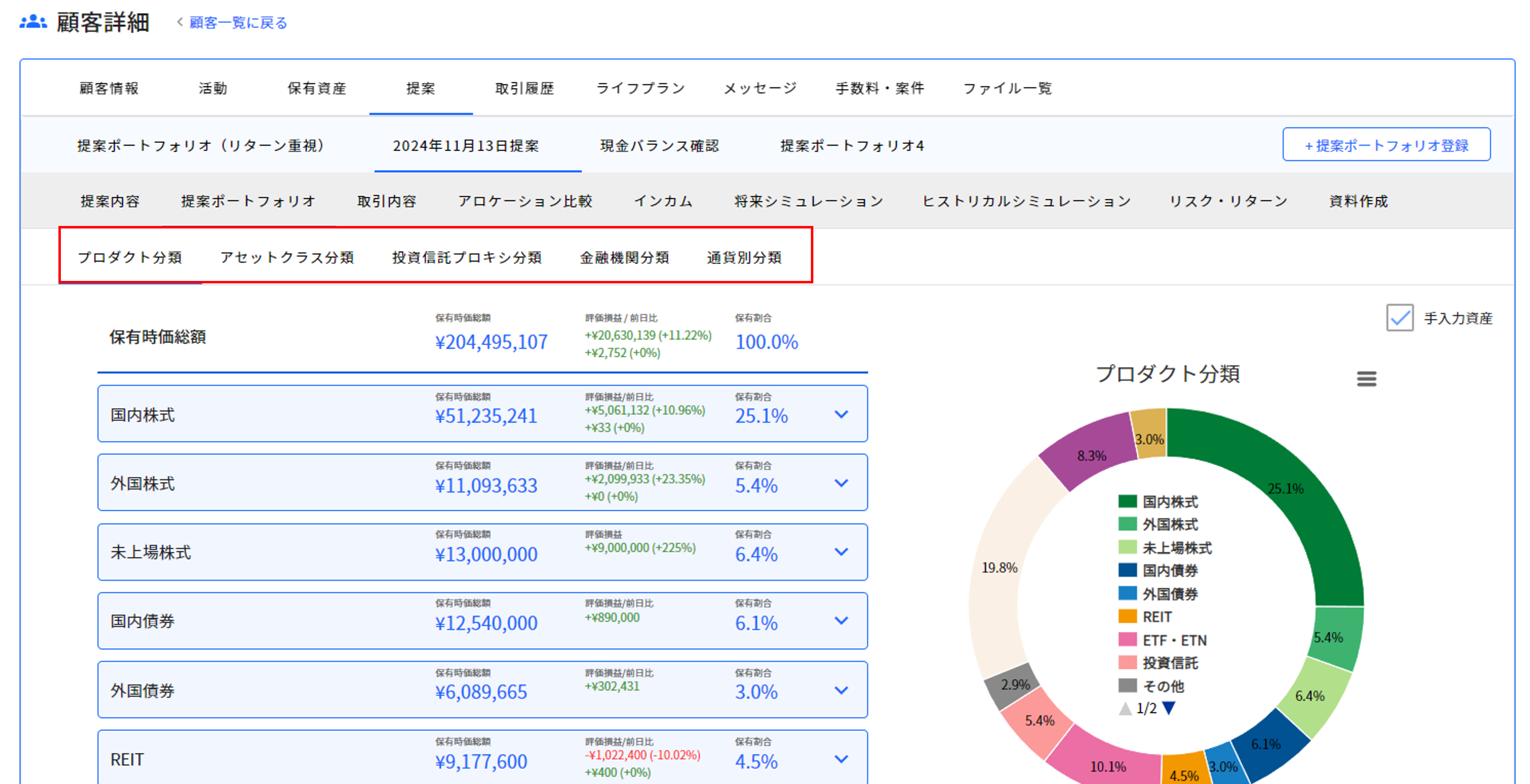Click the legend previous-page up triangle

(x=1125, y=709)
